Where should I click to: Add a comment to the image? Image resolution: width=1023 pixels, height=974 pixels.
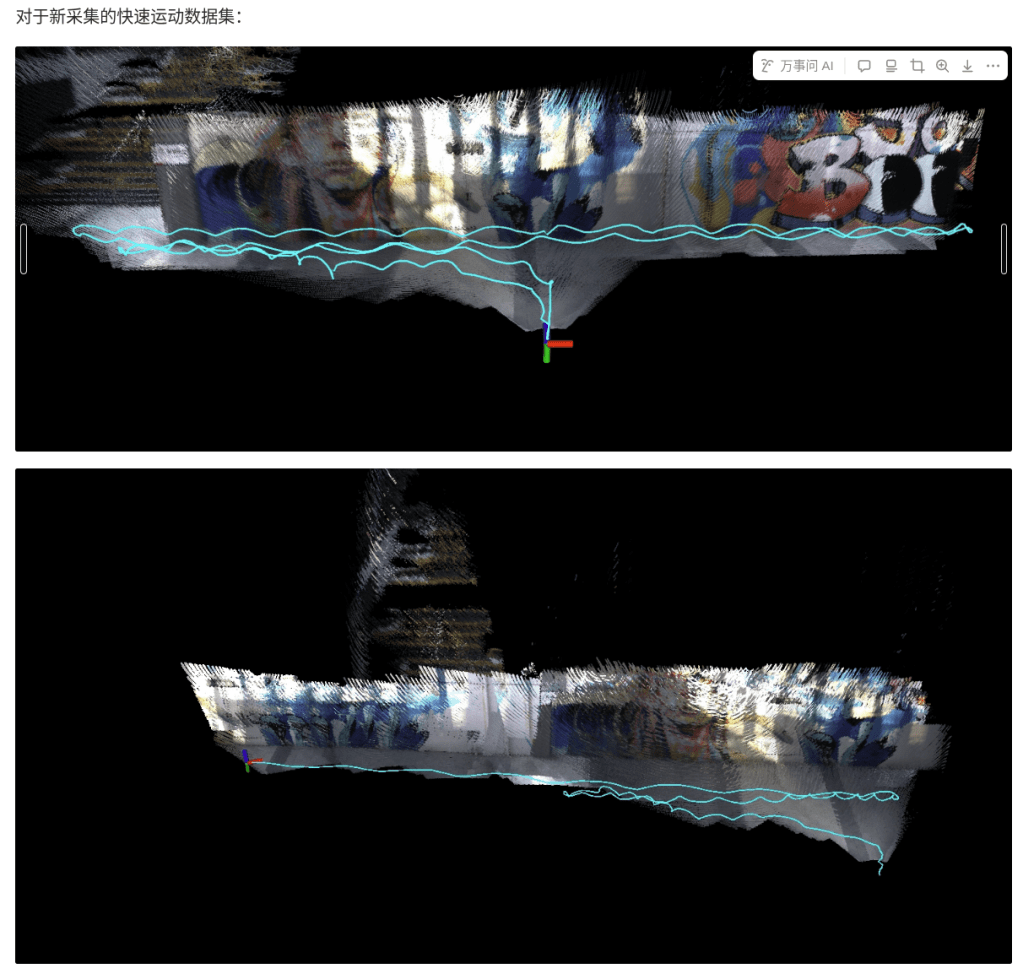[864, 66]
